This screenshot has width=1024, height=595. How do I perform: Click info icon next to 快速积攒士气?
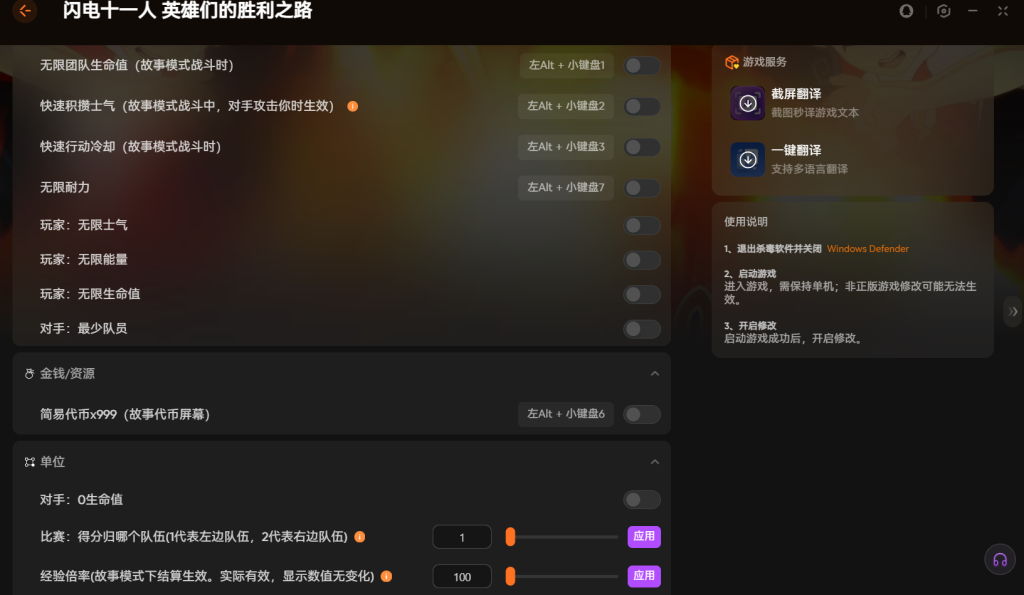[353, 106]
